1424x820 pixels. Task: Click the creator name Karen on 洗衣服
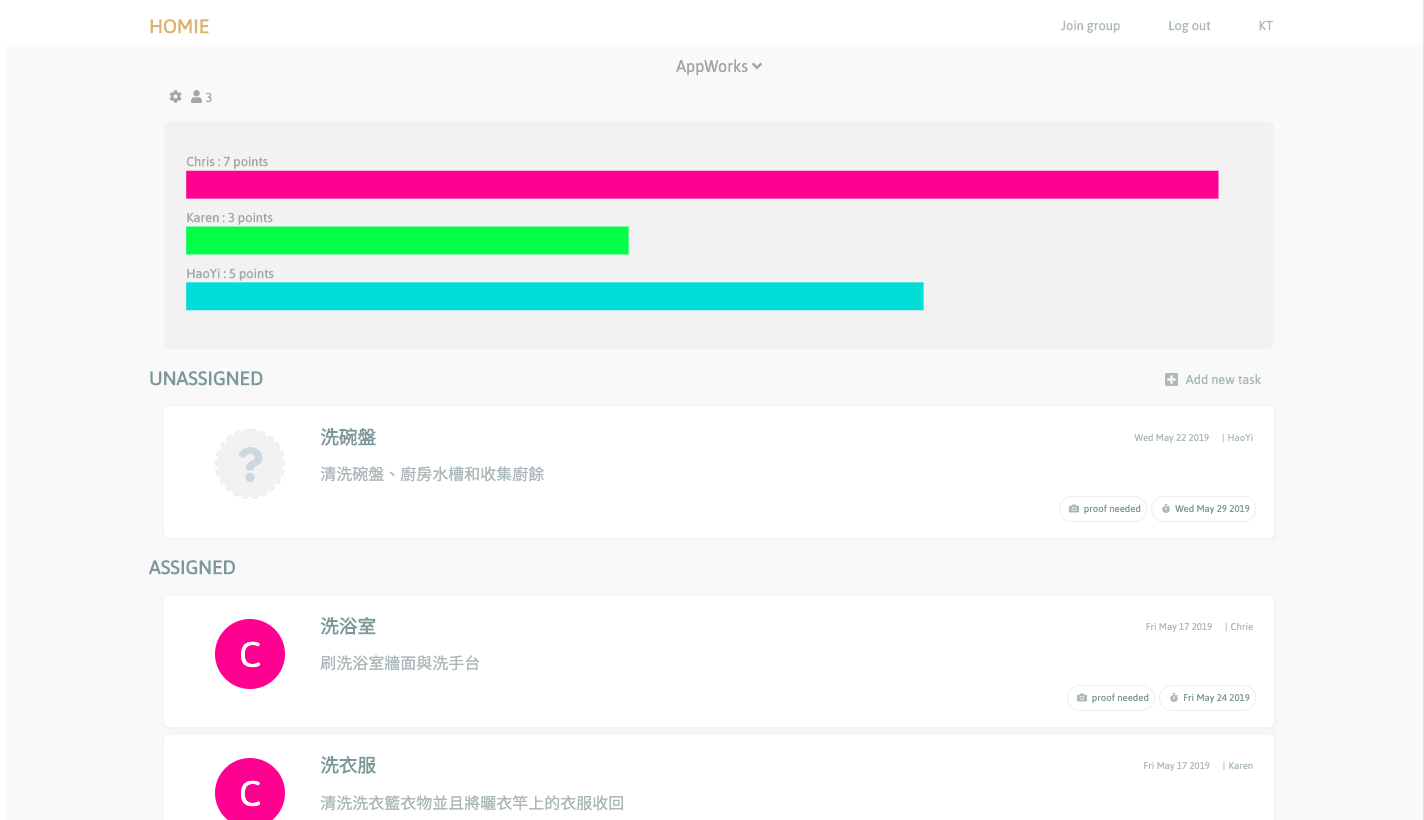pyautogui.click(x=1240, y=766)
